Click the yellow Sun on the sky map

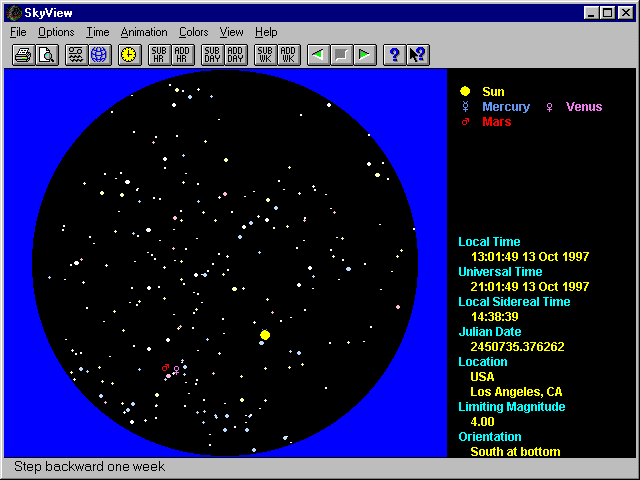(265, 335)
